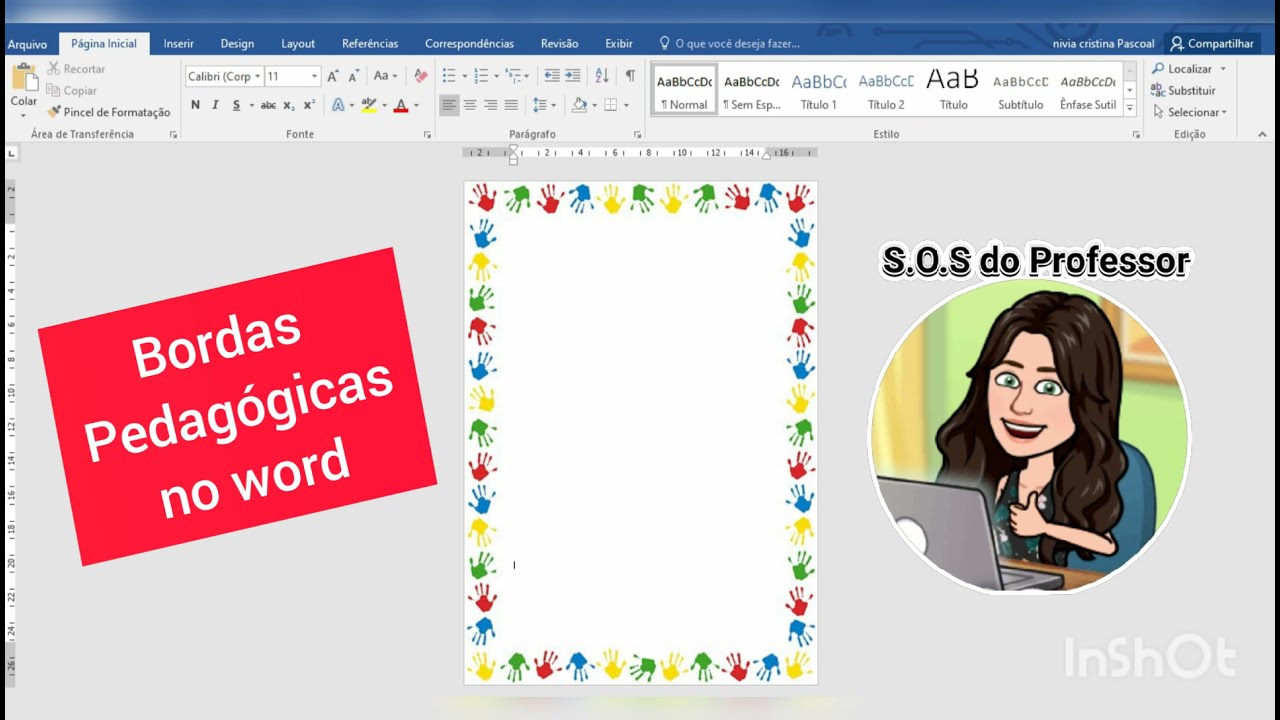Toggle superscript formatting
1280x720 pixels.
tap(309, 105)
